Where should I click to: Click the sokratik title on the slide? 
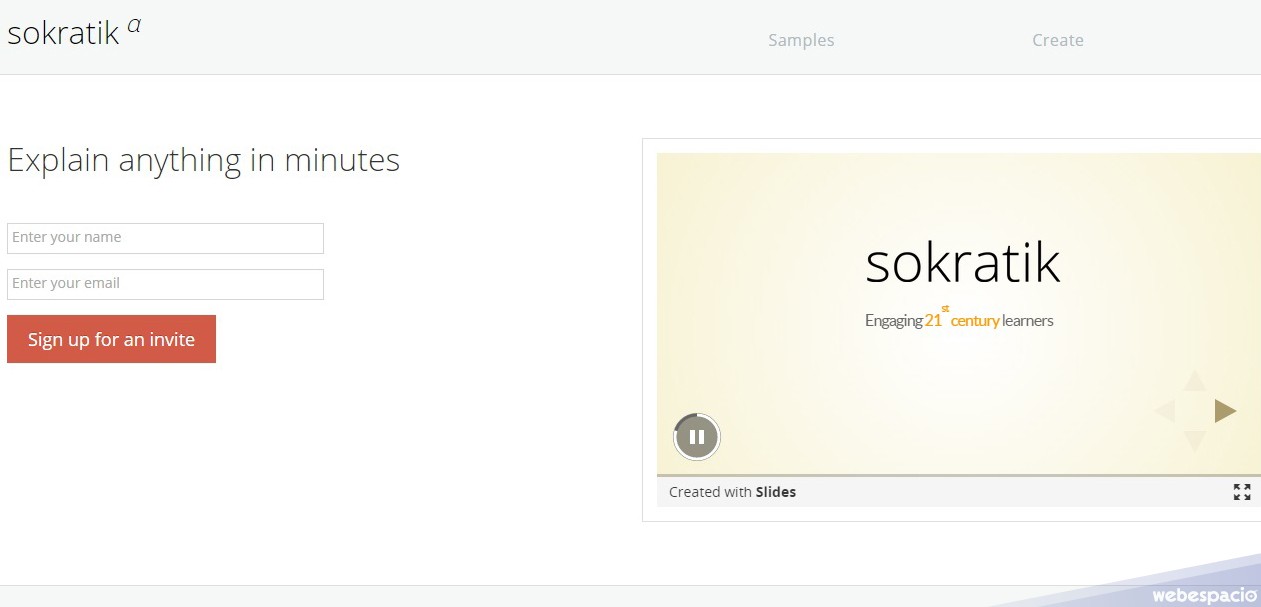click(962, 264)
